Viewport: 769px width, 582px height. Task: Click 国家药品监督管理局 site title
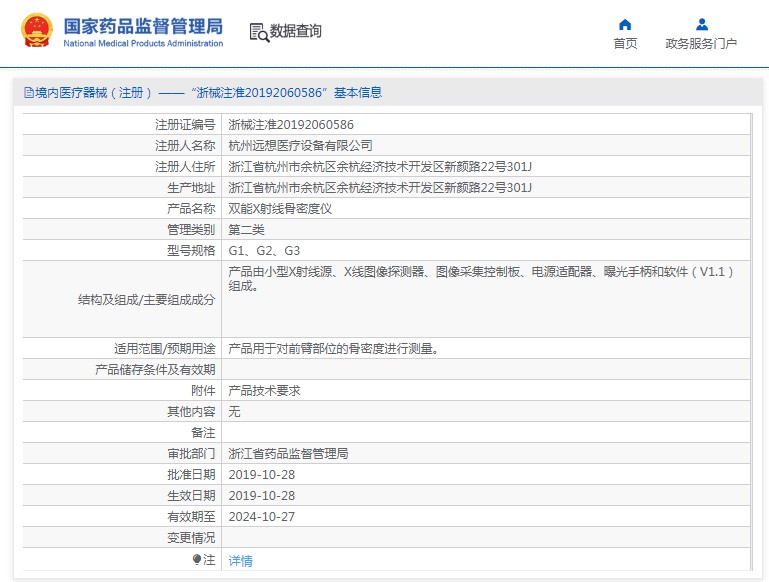tap(143, 26)
